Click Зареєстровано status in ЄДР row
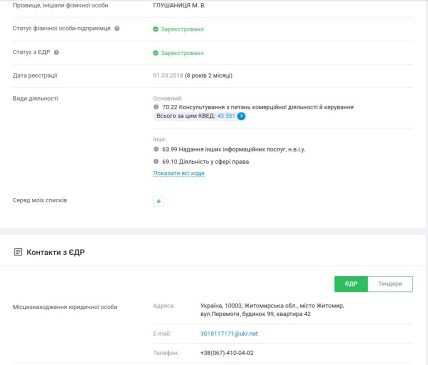428x365 pixels. [x=182, y=53]
